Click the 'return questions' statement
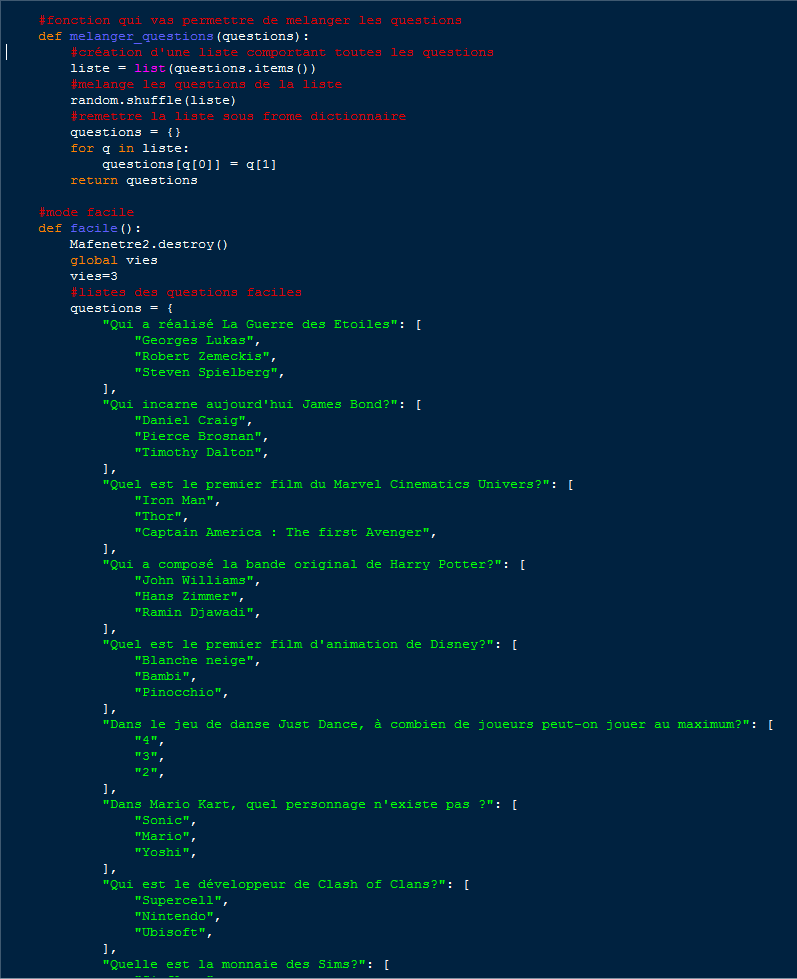 point(134,180)
